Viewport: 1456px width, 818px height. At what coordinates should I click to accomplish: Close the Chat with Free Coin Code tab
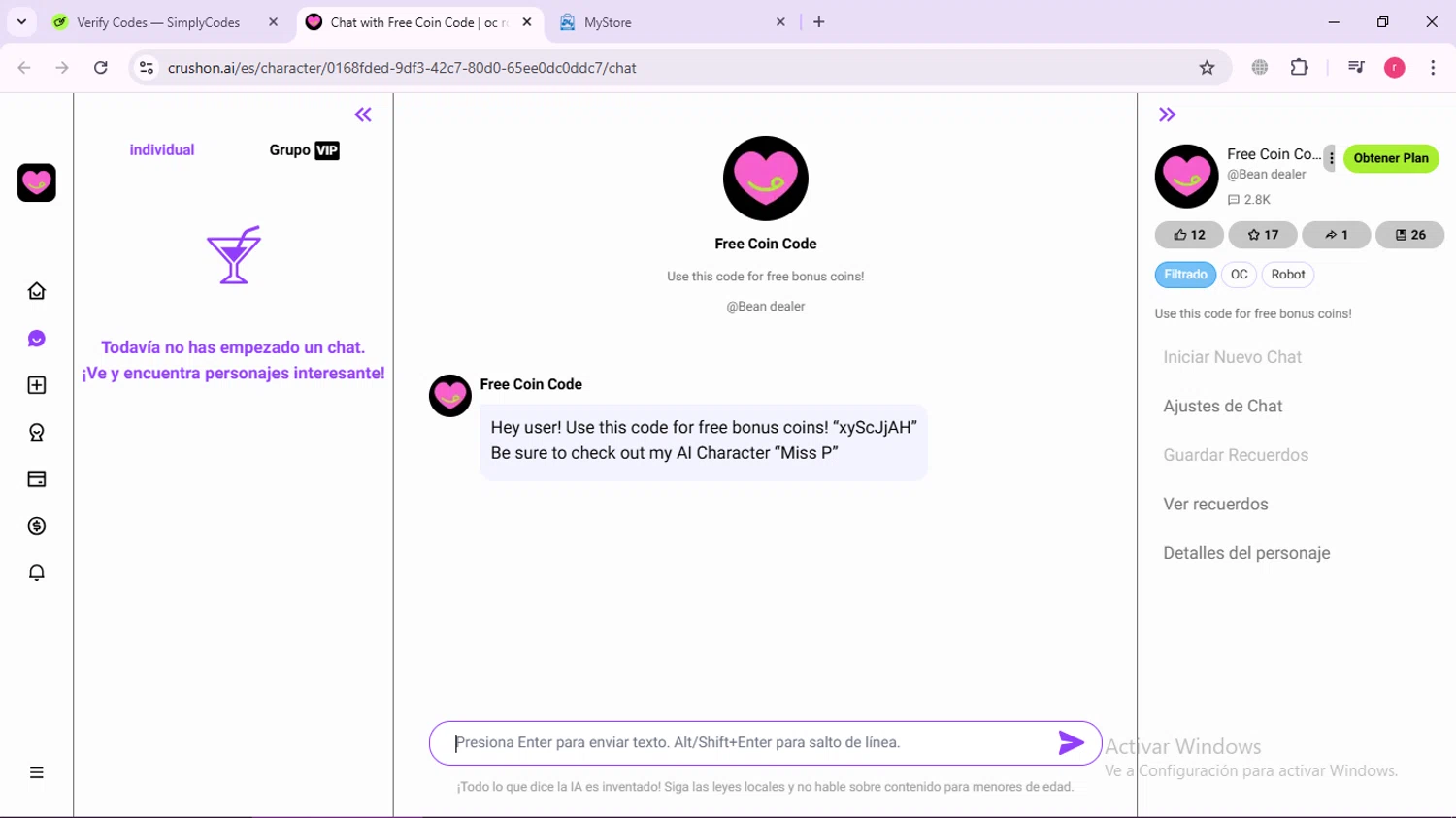tap(527, 21)
